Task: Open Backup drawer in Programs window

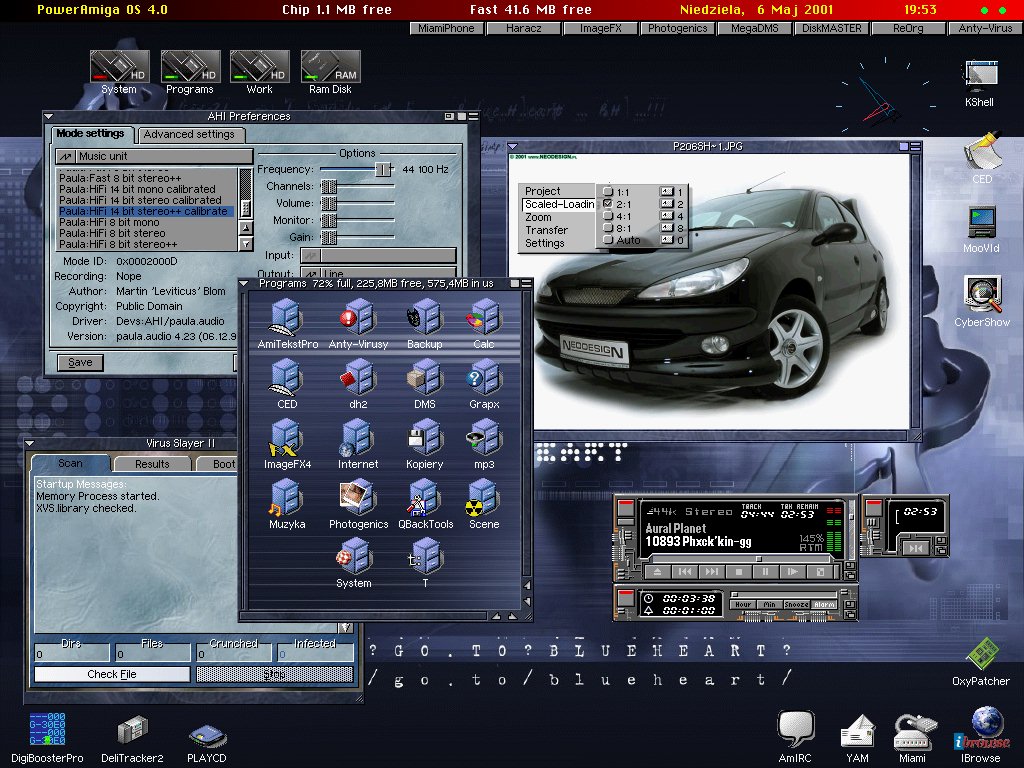Action: (x=424, y=323)
